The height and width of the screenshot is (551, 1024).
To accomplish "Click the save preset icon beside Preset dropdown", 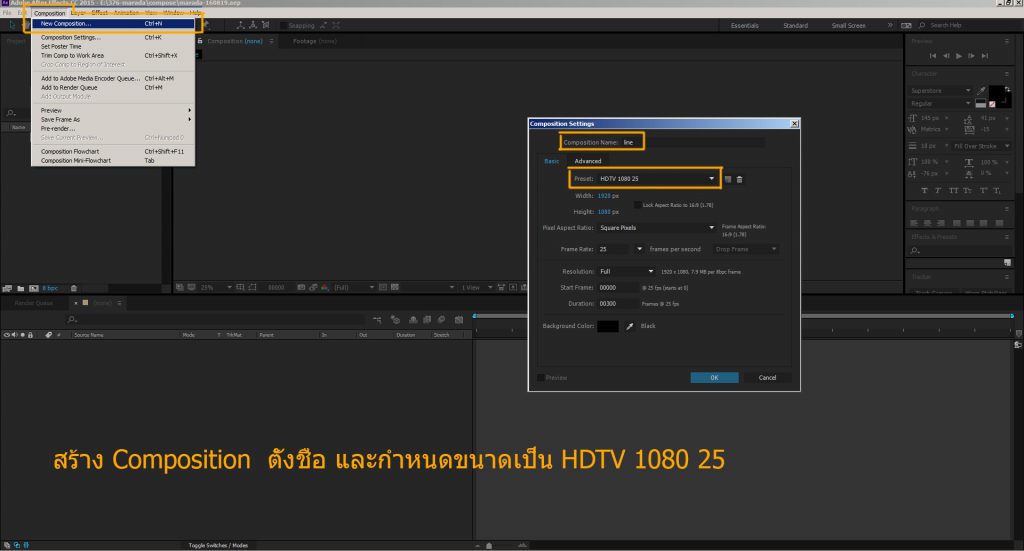I will (x=728, y=179).
